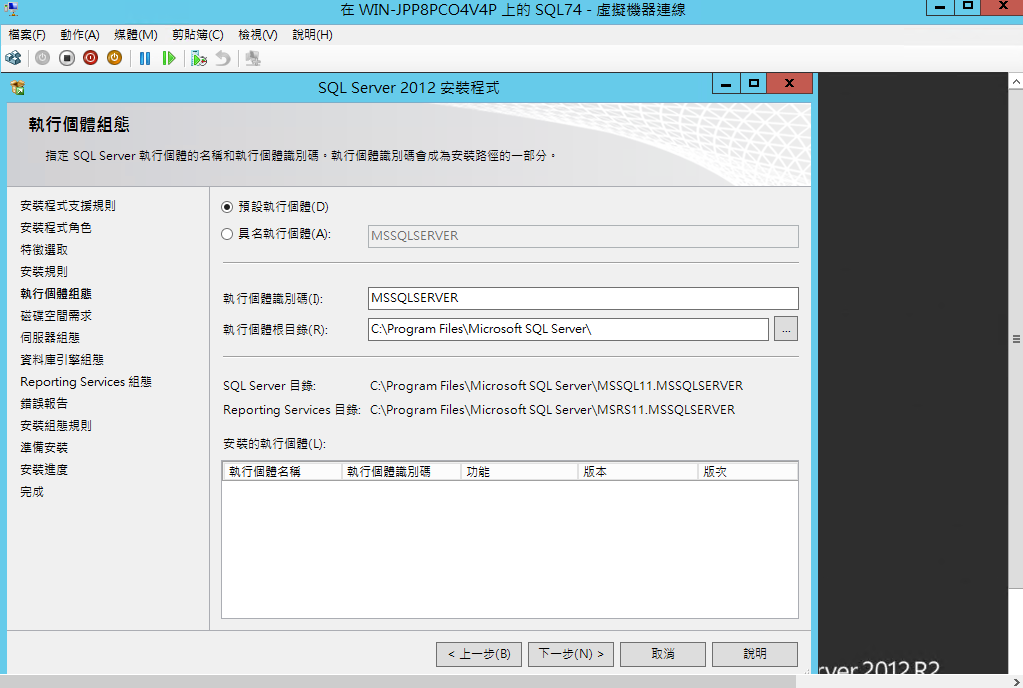Click the Revert toolbar icon

coord(223,58)
